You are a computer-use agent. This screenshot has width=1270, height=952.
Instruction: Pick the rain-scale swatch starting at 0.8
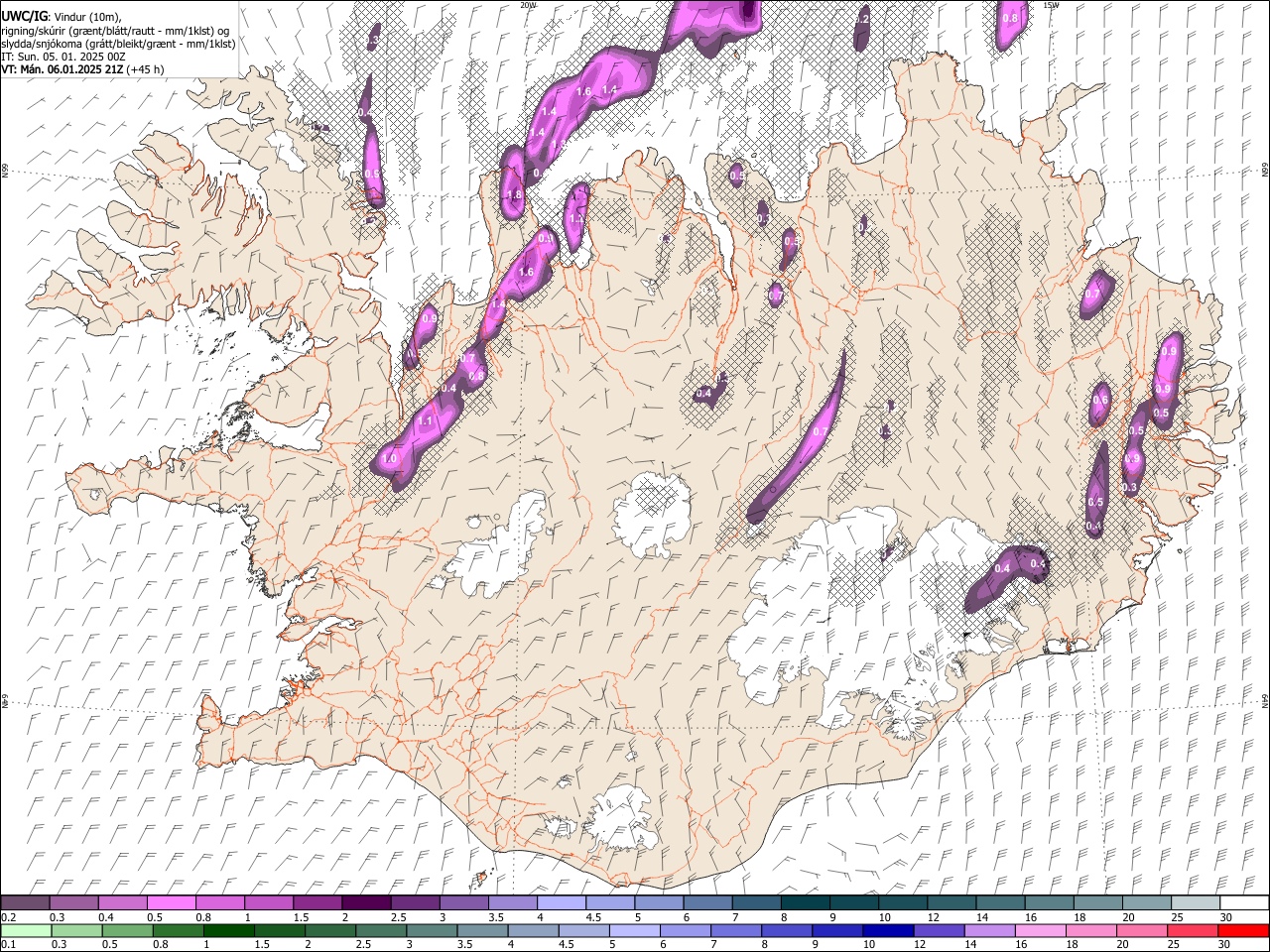pyautogui.click(x=178, y=930)
